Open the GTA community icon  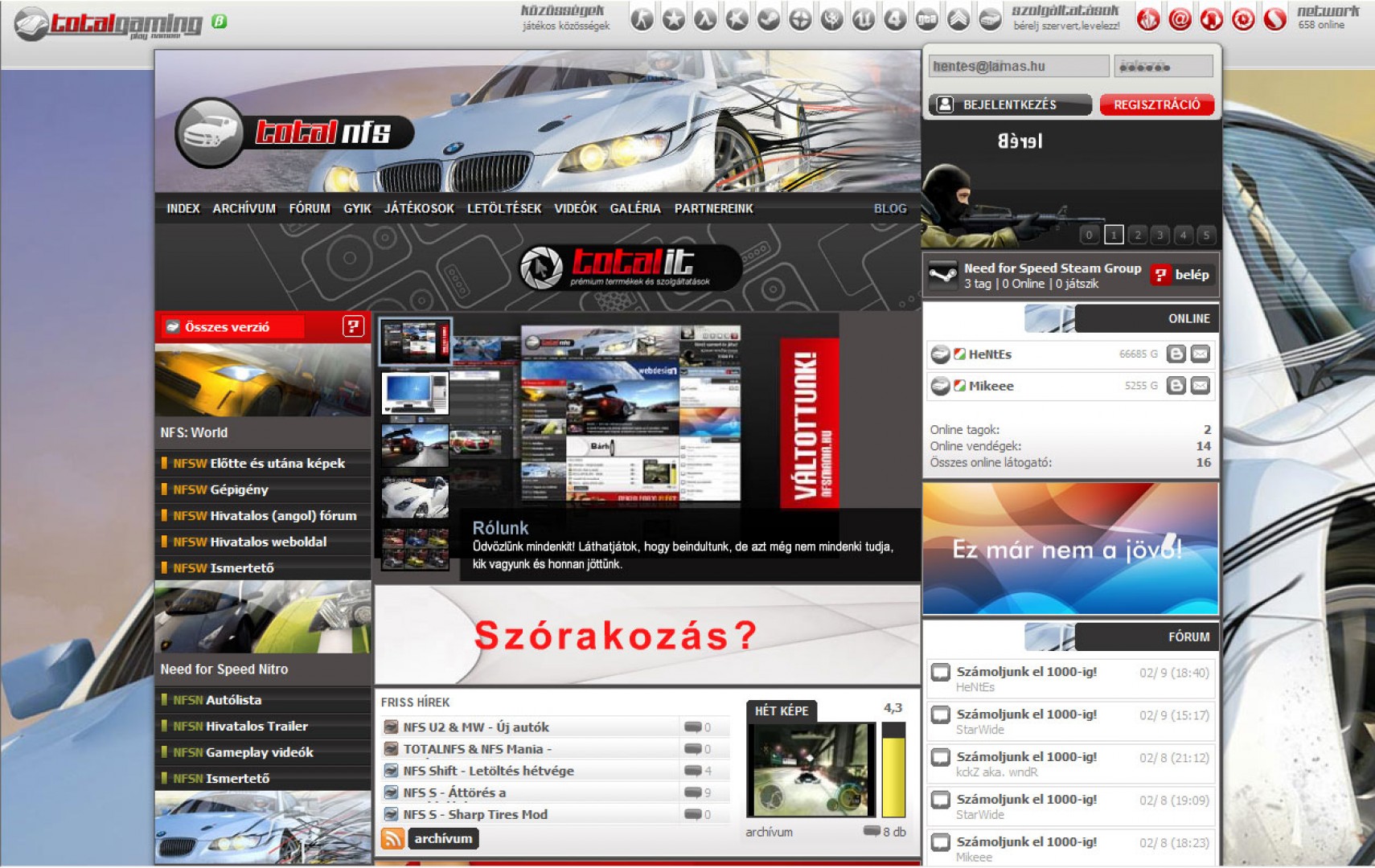pos(927,18)
